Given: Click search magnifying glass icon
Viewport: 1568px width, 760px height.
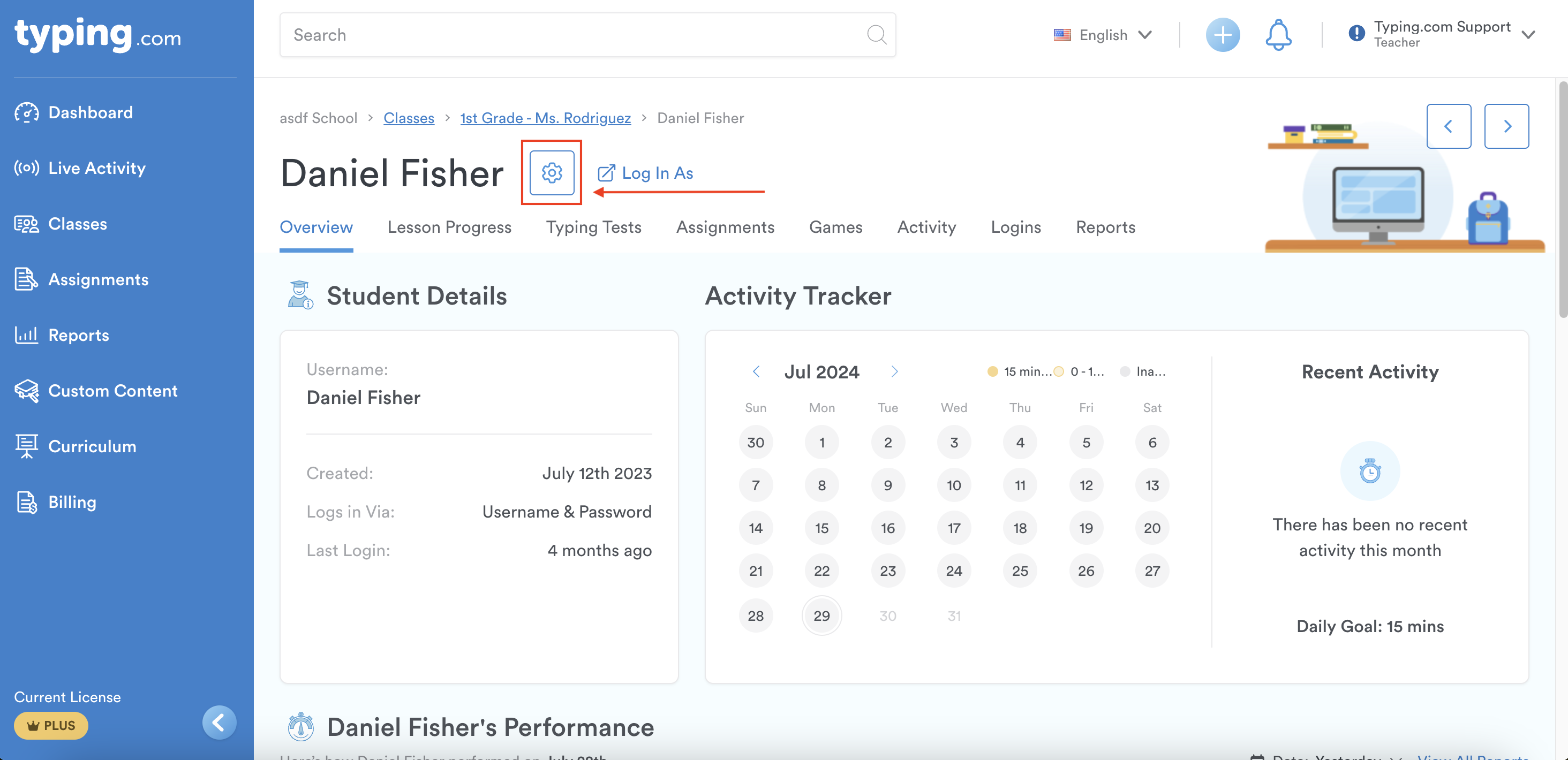Looking at the screenshot, I should click(876, 35).
